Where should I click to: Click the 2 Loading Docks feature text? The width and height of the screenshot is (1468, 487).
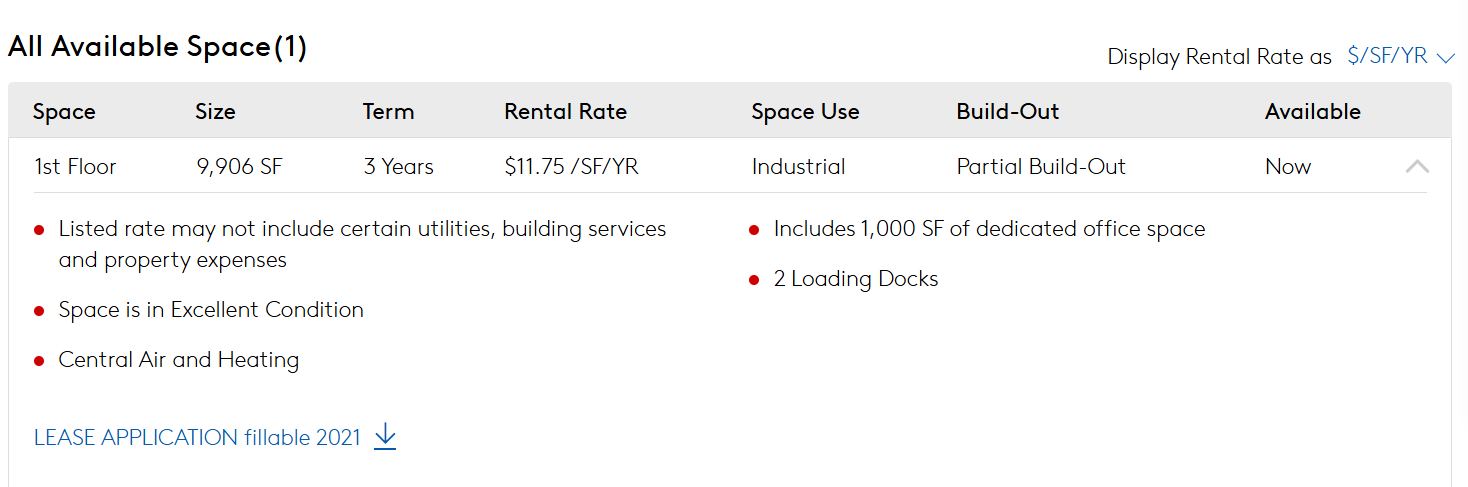click(856, 279)
